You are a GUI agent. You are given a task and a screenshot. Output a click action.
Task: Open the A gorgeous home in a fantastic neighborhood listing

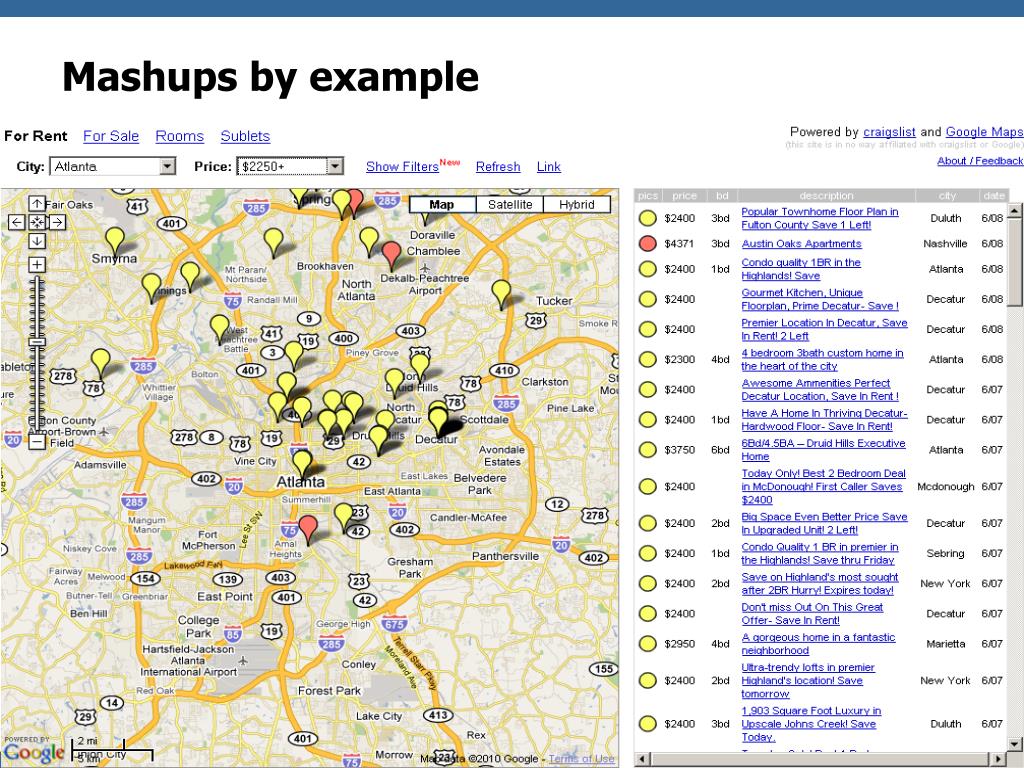818,644
